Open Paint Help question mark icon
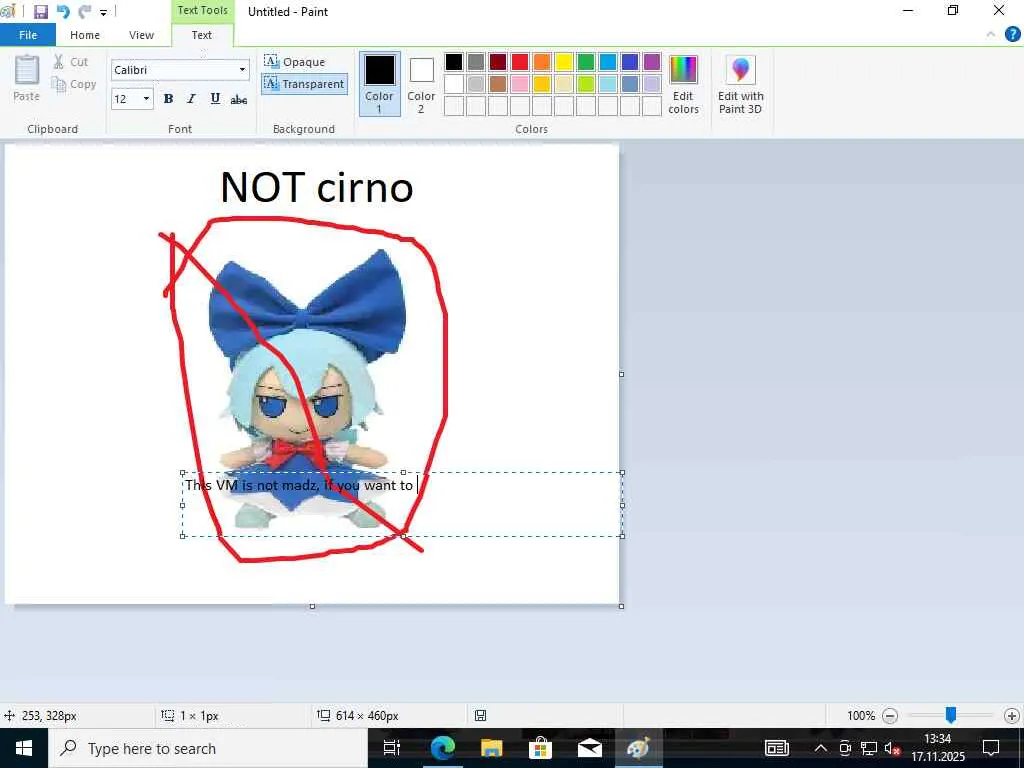Image resolution: width=1024 pixels, height=768 pixels. click(1012, 34)
